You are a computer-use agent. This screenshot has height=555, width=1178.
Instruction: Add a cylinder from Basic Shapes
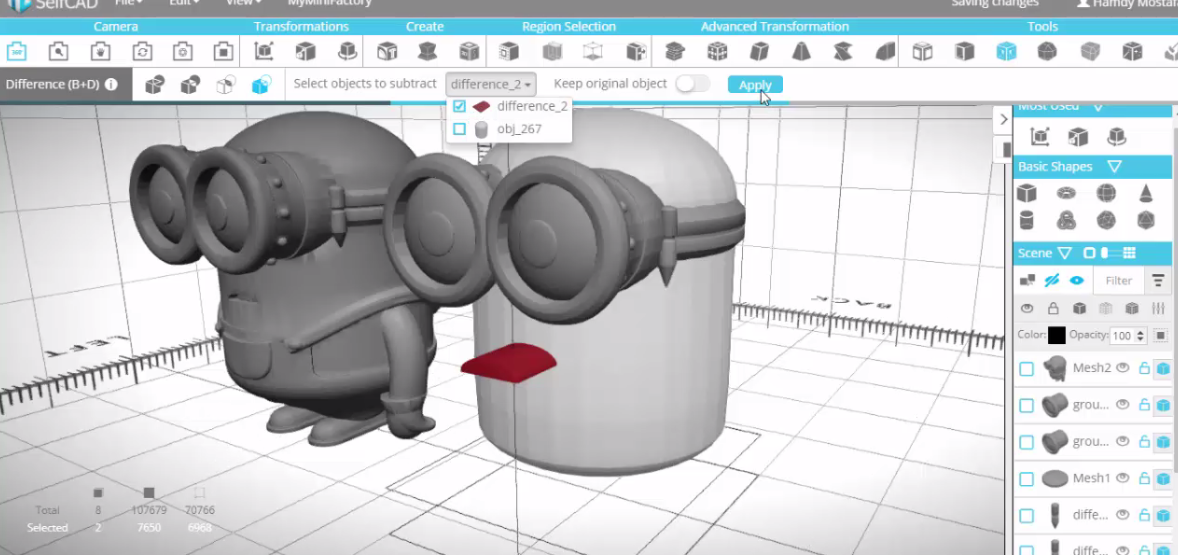(x=1026, y=221)
